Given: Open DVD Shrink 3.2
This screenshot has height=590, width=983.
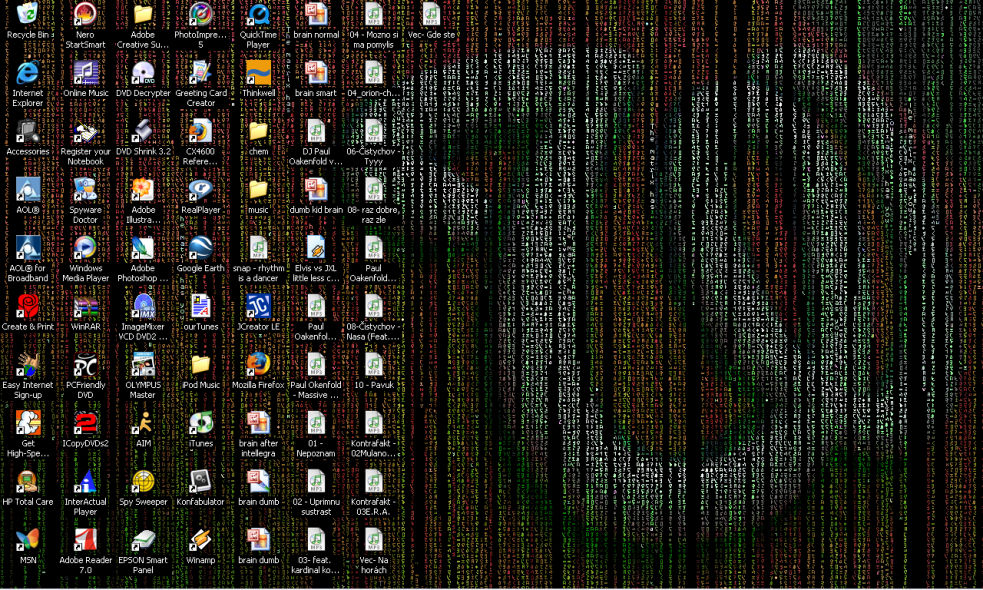Looking at the screenshot, I should point(143,130).
